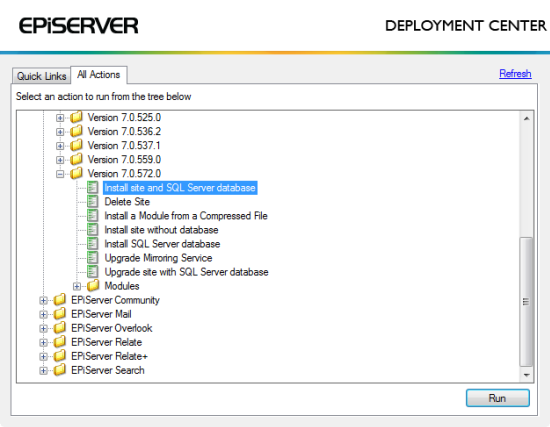The image size is (550, 427).
Task: Click the EPiServer Relate+ folder icon
Action: coord(60,355)
